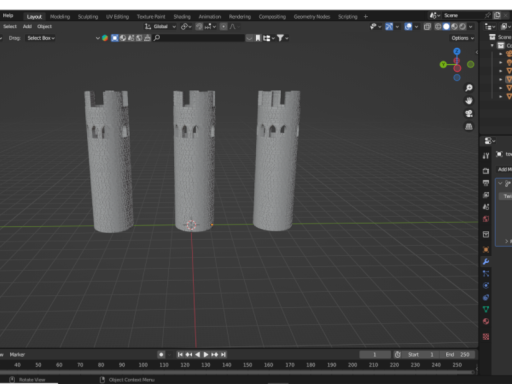Toggle proportional editing icon

pyautogui.click(x=223, y=27)
